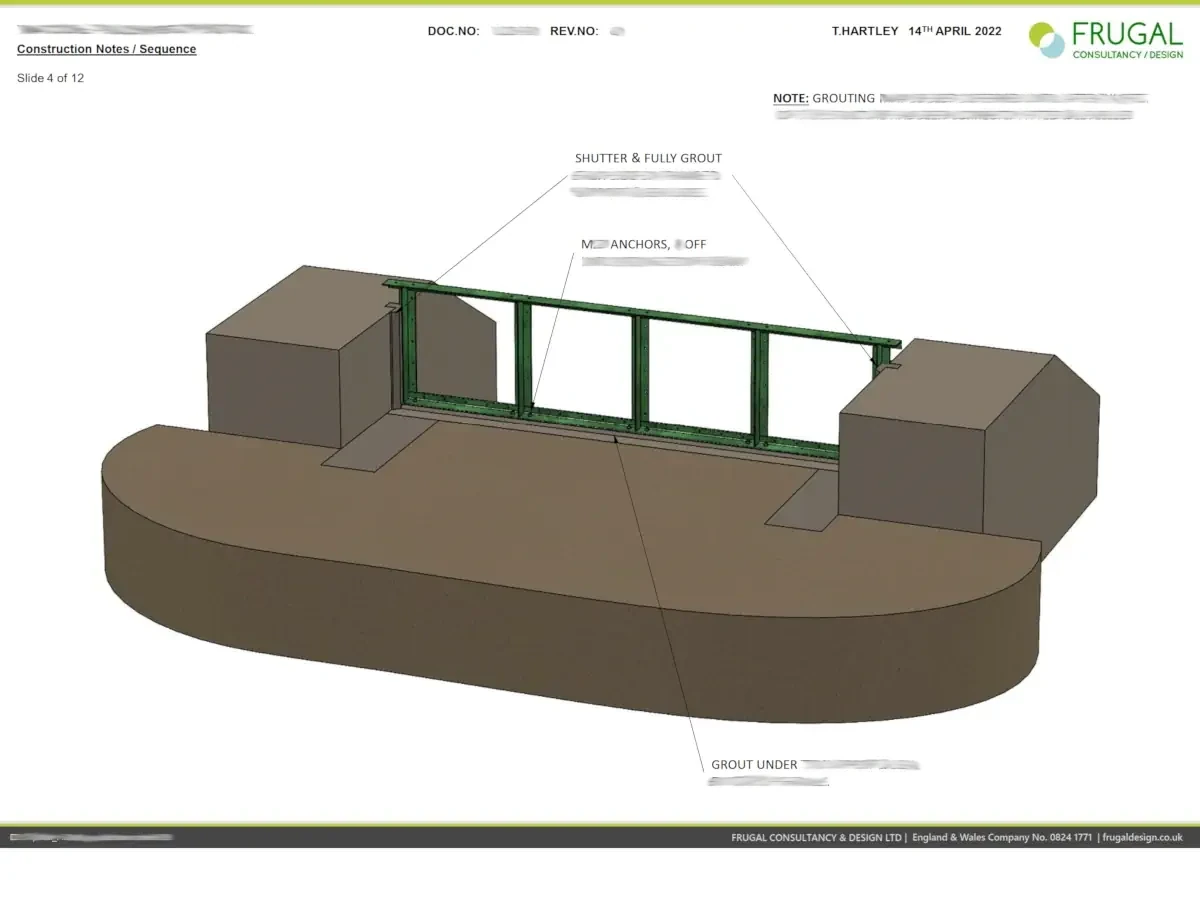Click the frugaldesign.co.uk footer link
This screenshot has width=1200, height=900.
pyautogui.click(x=1143, y=838)
